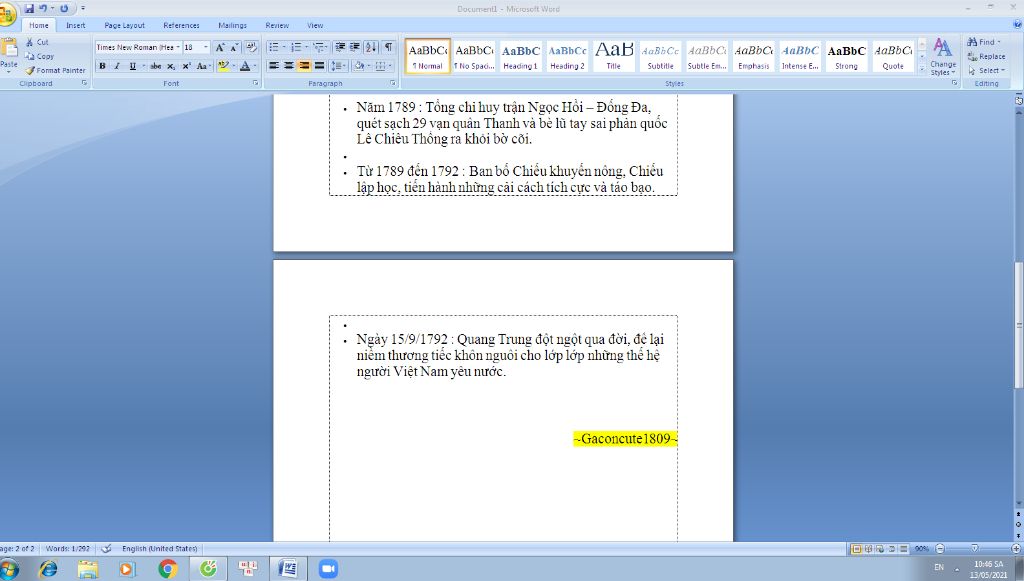Click the Paste clipboard icon

click(x=9, y=48)
